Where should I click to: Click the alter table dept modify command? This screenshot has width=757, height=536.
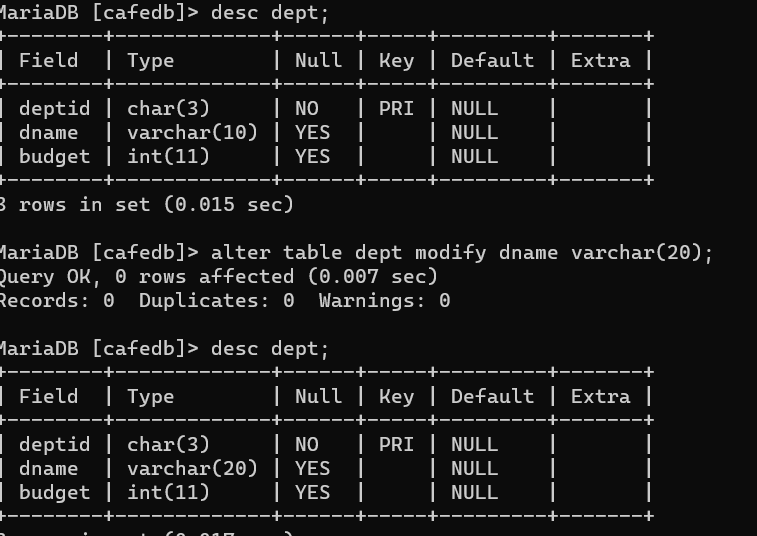pos(462,253)
